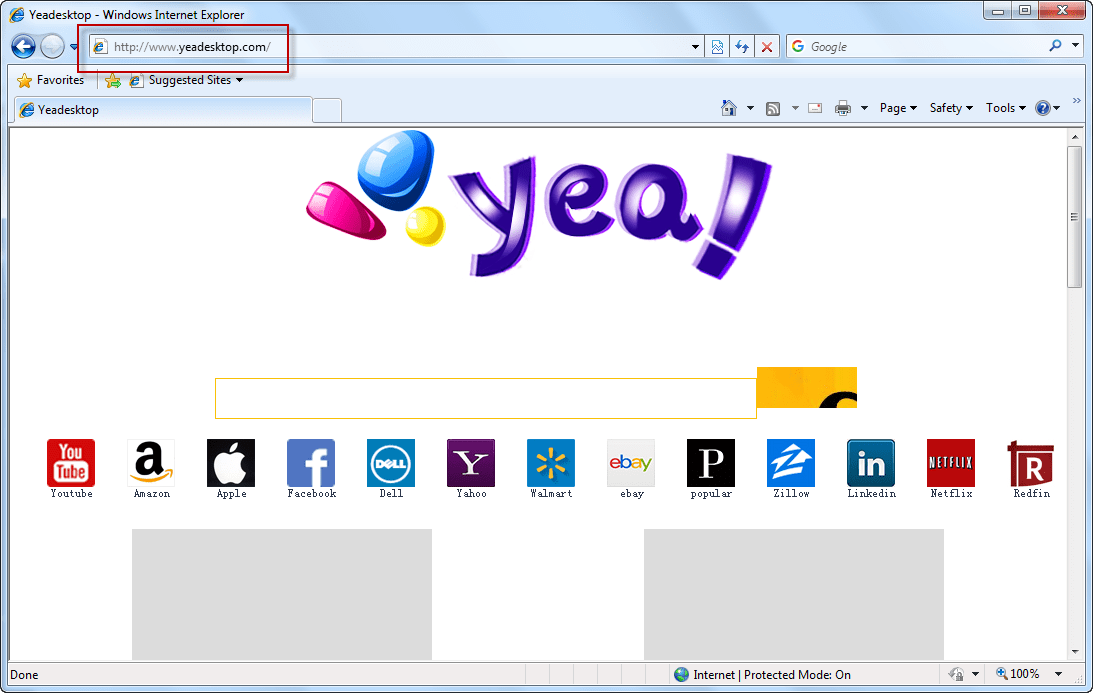Click the privacy report status bar icon
1093x693 pixels.
[956, 675]
